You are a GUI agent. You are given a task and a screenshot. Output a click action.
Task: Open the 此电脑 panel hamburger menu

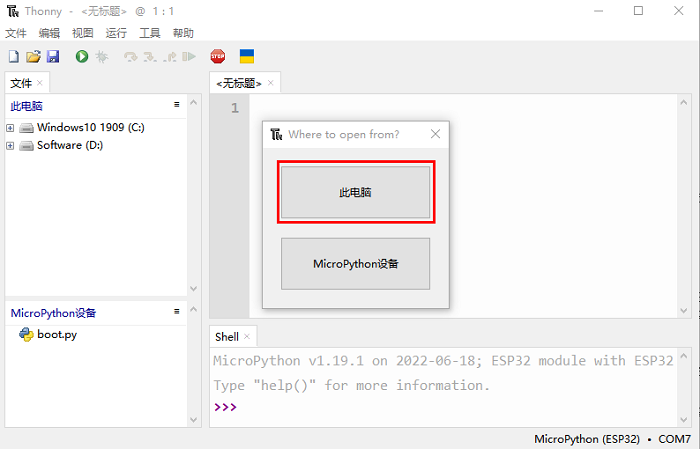click(x=176, y=104)
